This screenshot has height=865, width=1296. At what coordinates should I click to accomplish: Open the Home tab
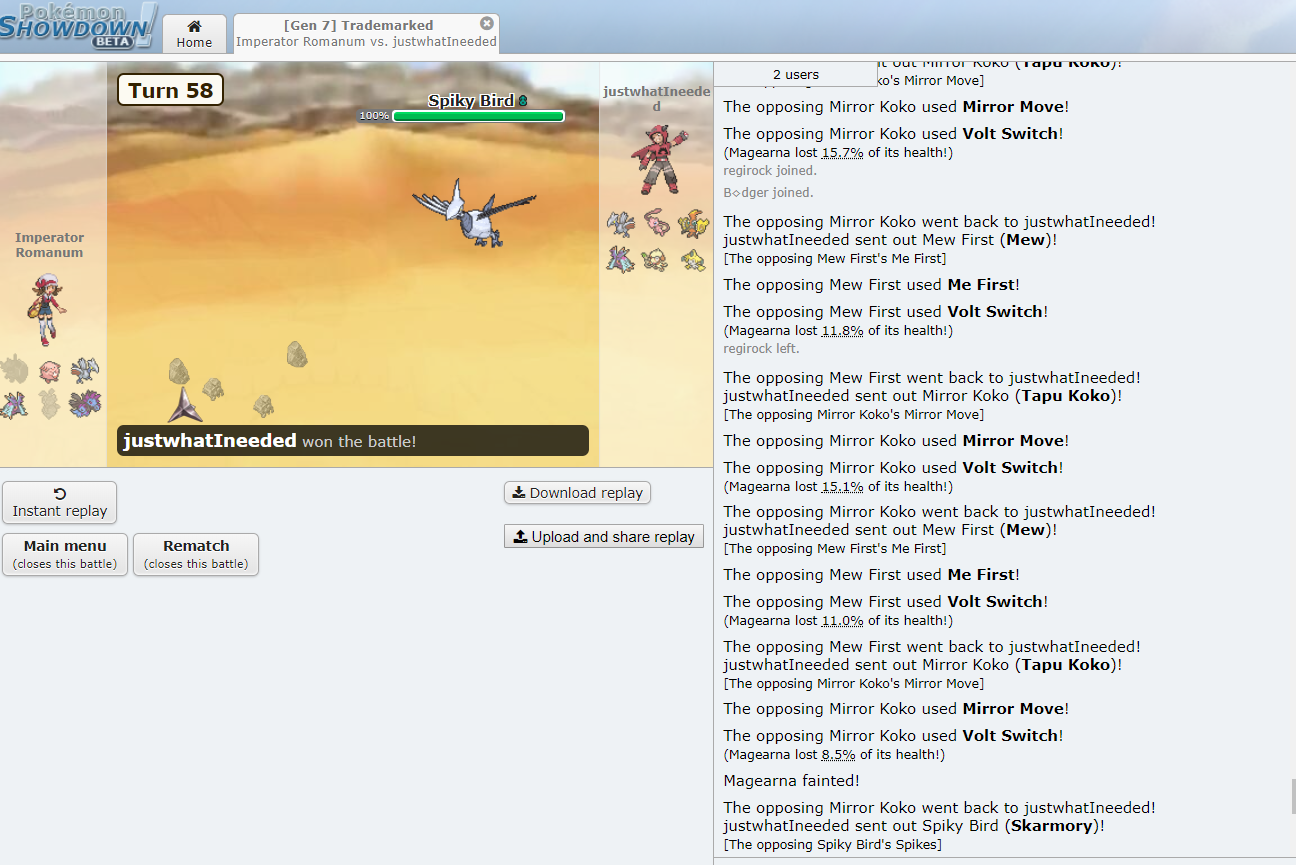(x=194, y=34)
